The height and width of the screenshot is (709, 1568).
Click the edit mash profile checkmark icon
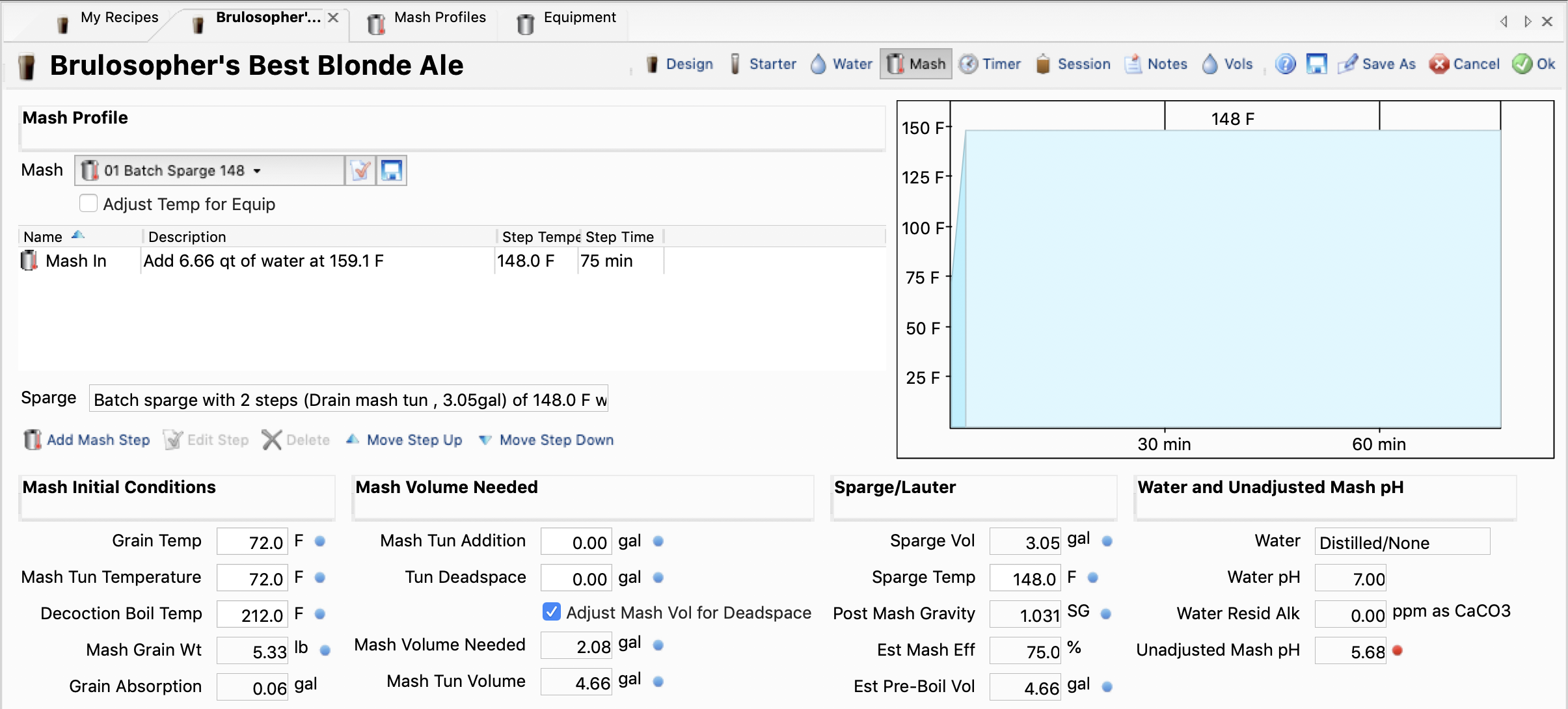360,170
